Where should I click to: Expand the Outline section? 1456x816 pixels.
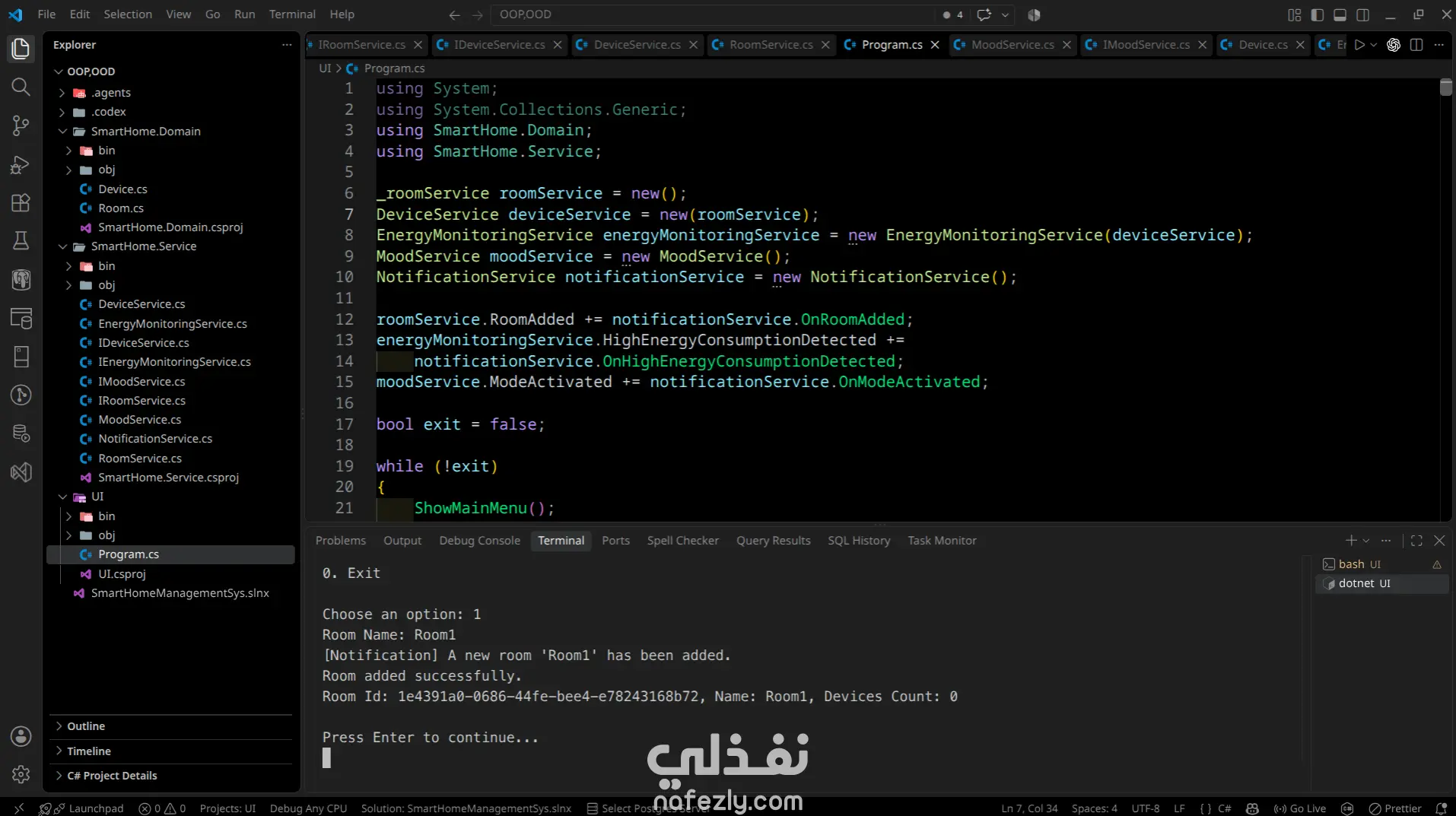85,726
